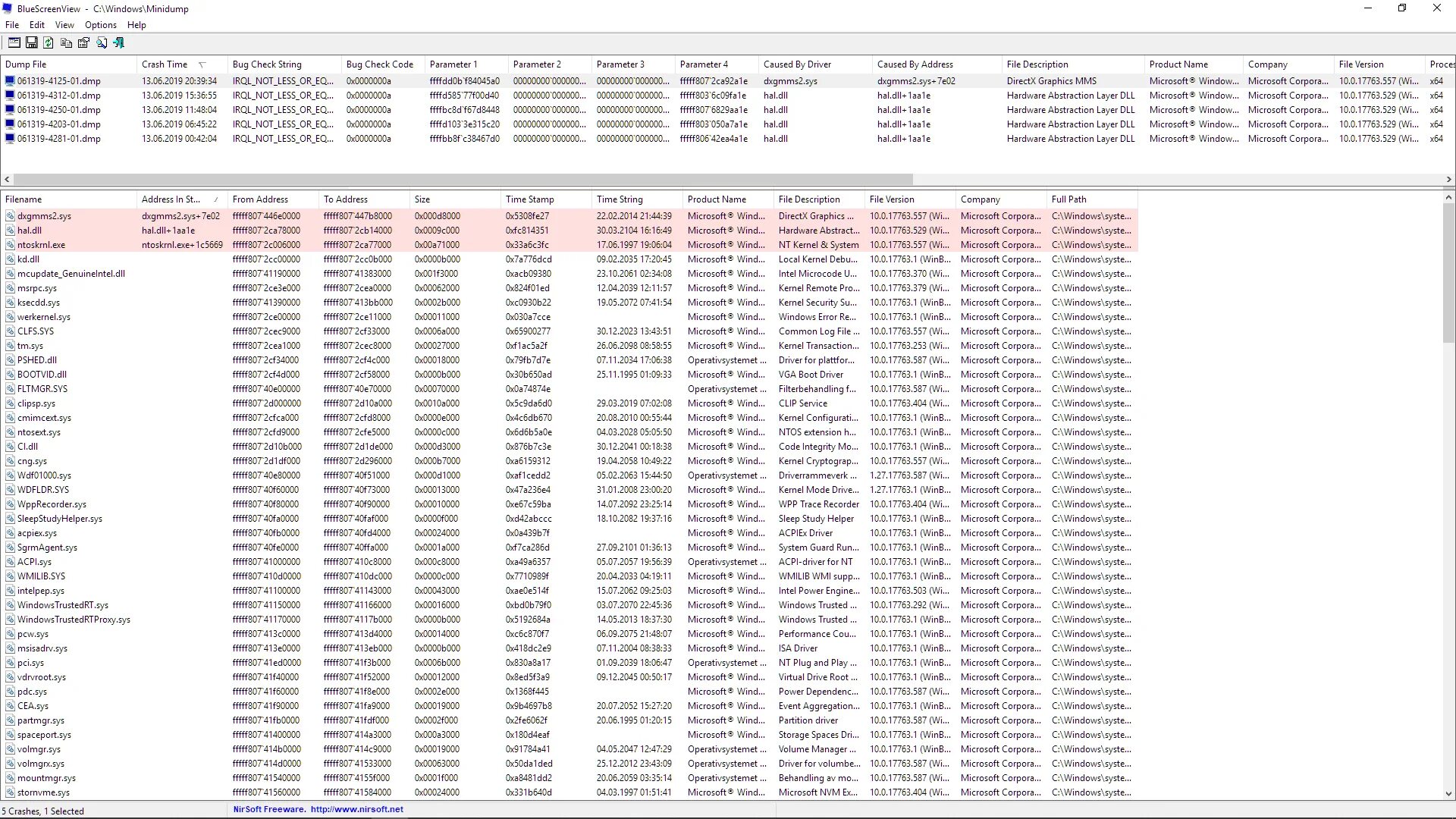1456x819 pixels.
Task: Click the Copy Selected Items icon
Action: (x=66, y=43)
